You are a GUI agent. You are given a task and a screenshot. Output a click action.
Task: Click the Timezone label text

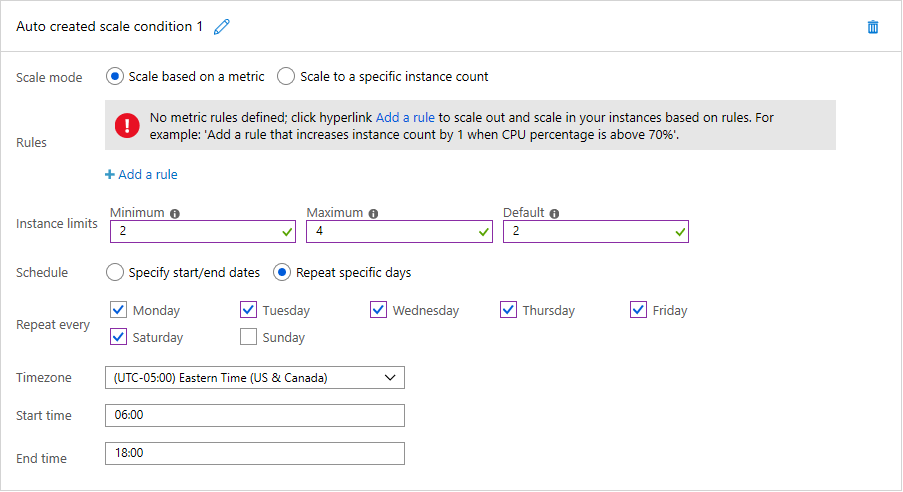click(44, 378)
